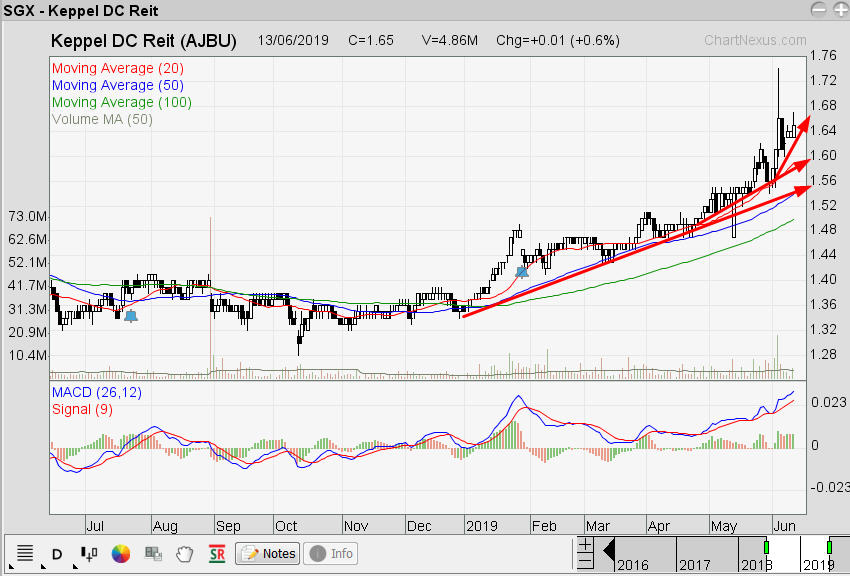Select 2016 on the timeline navigator
The image size is (850, 576).
pos(633,565)
